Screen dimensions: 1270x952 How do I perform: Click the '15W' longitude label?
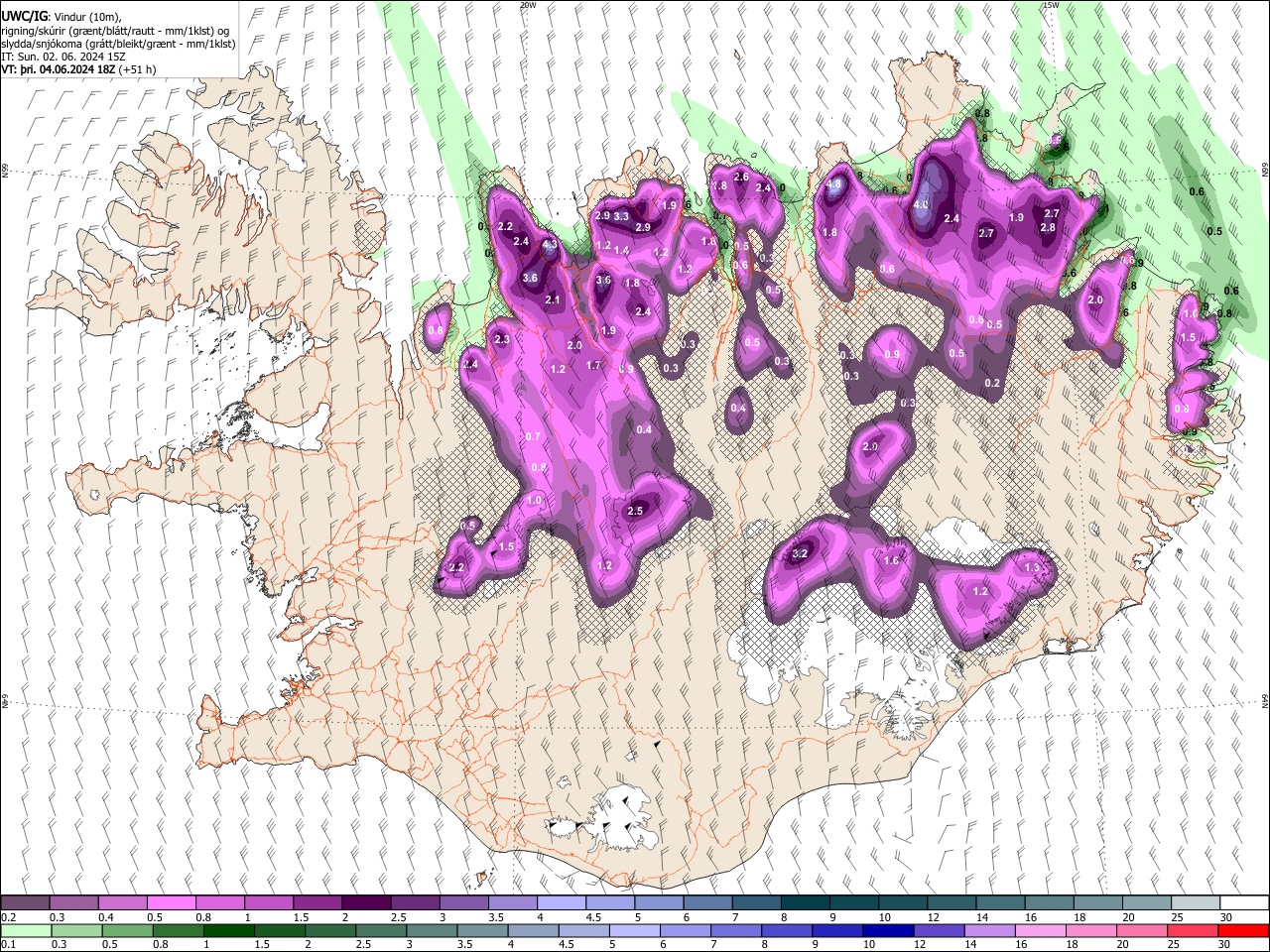[x=1051, y=5]
